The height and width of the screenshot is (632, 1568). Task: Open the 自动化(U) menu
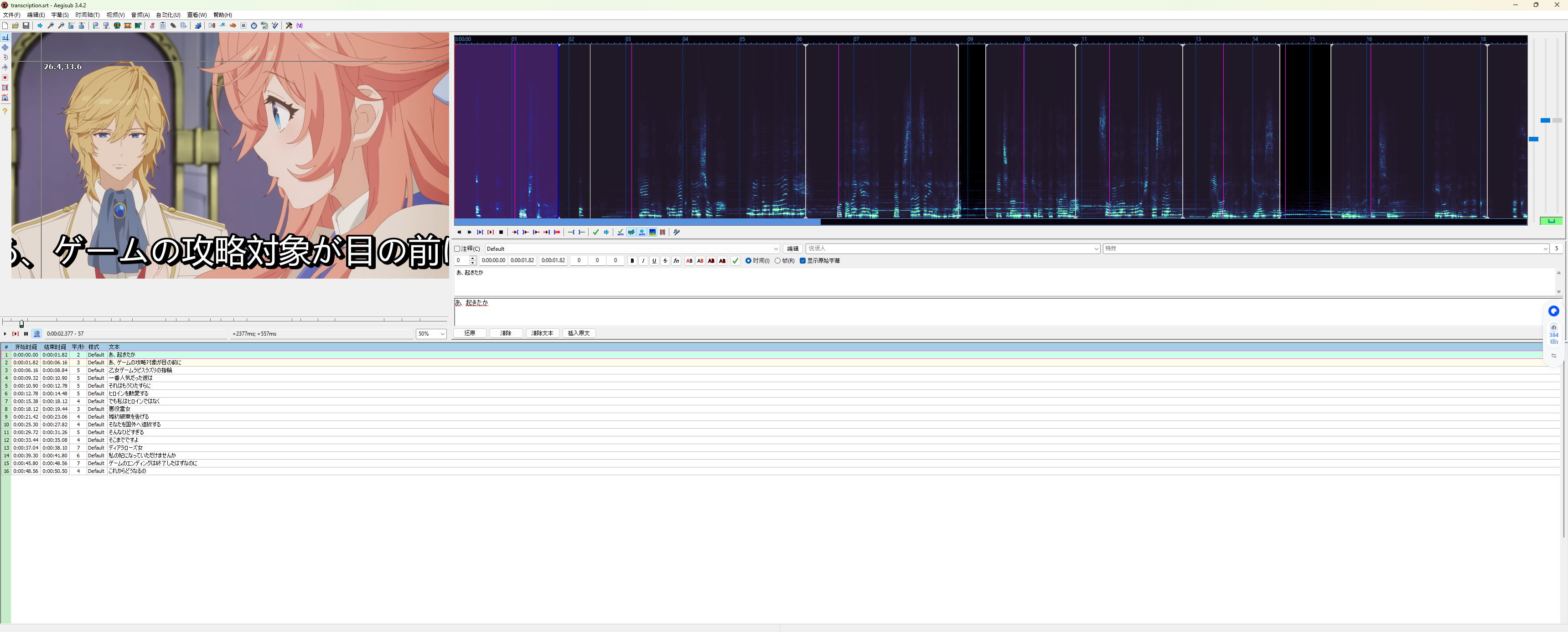tap(168, 15)
